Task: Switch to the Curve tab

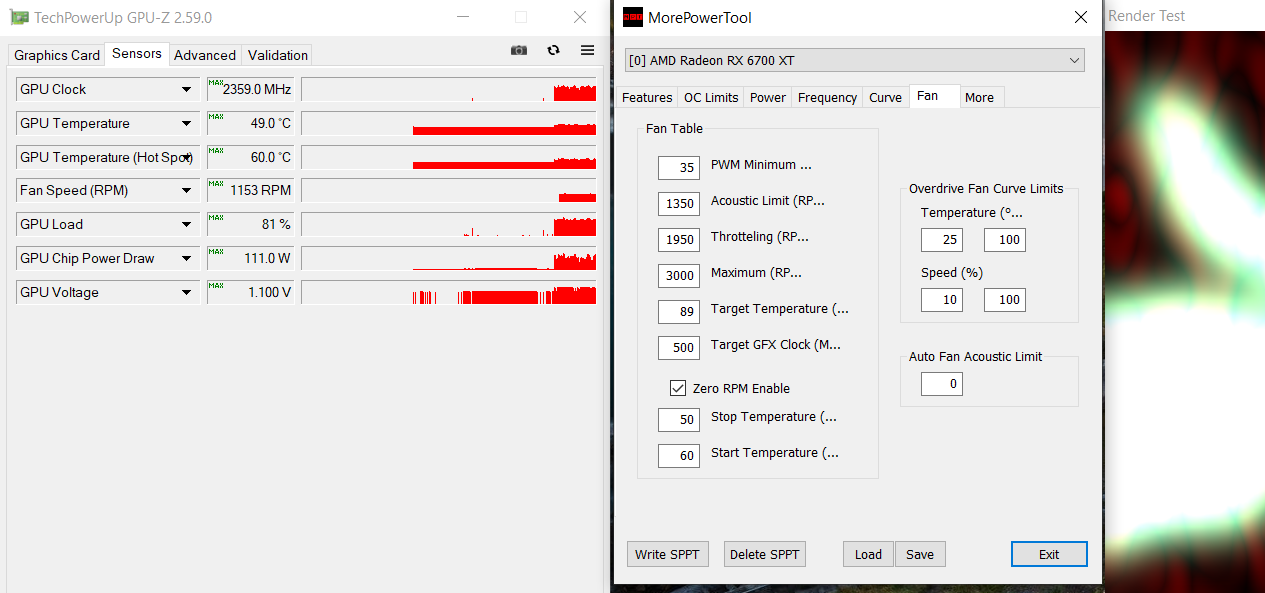Action: pyautogui.click(x=885, y=97)
